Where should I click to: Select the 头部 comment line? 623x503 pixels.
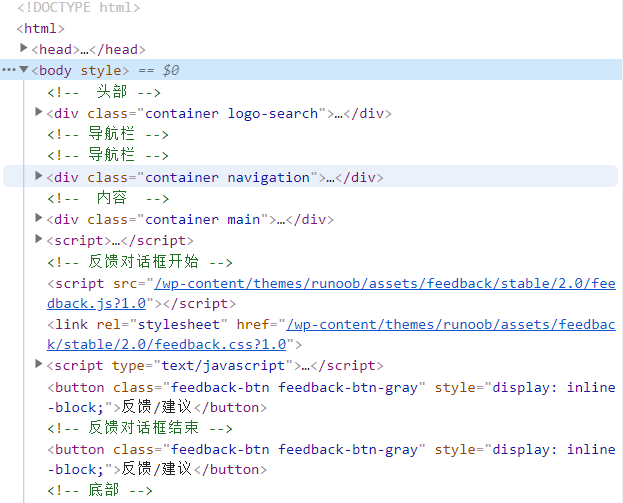click(104, 93)
